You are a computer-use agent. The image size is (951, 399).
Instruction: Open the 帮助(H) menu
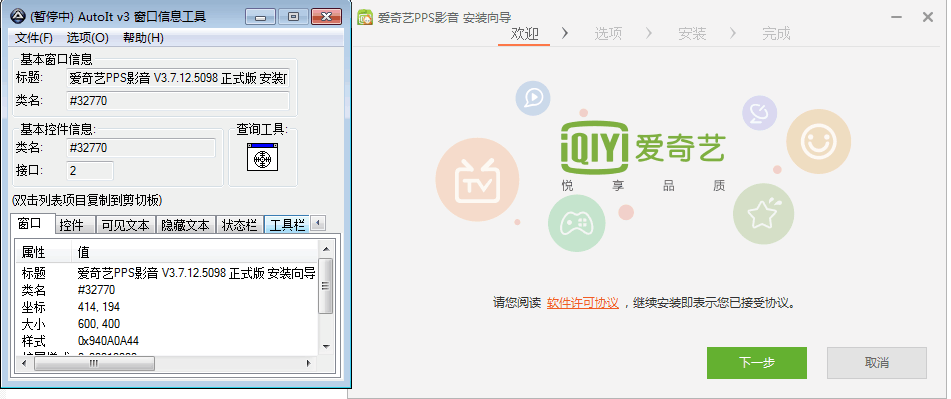[143, 38]
